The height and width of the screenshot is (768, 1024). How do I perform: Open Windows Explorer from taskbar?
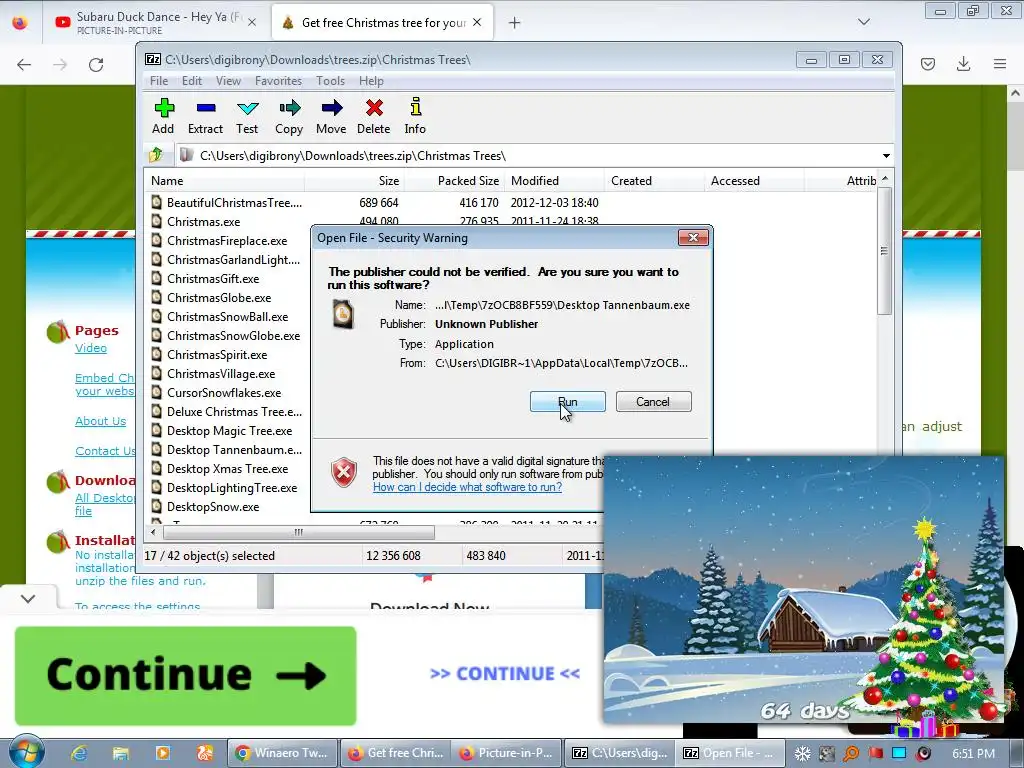pos(121,753)
